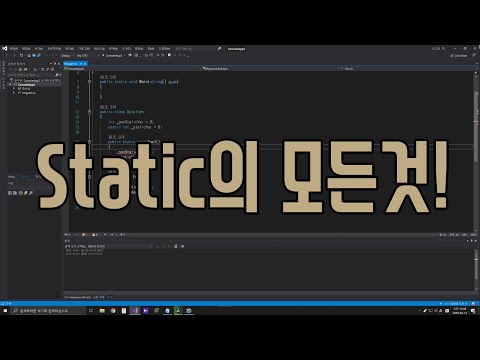
Task: Open the 도움말 (Help) menu
Action: (164, 49)
